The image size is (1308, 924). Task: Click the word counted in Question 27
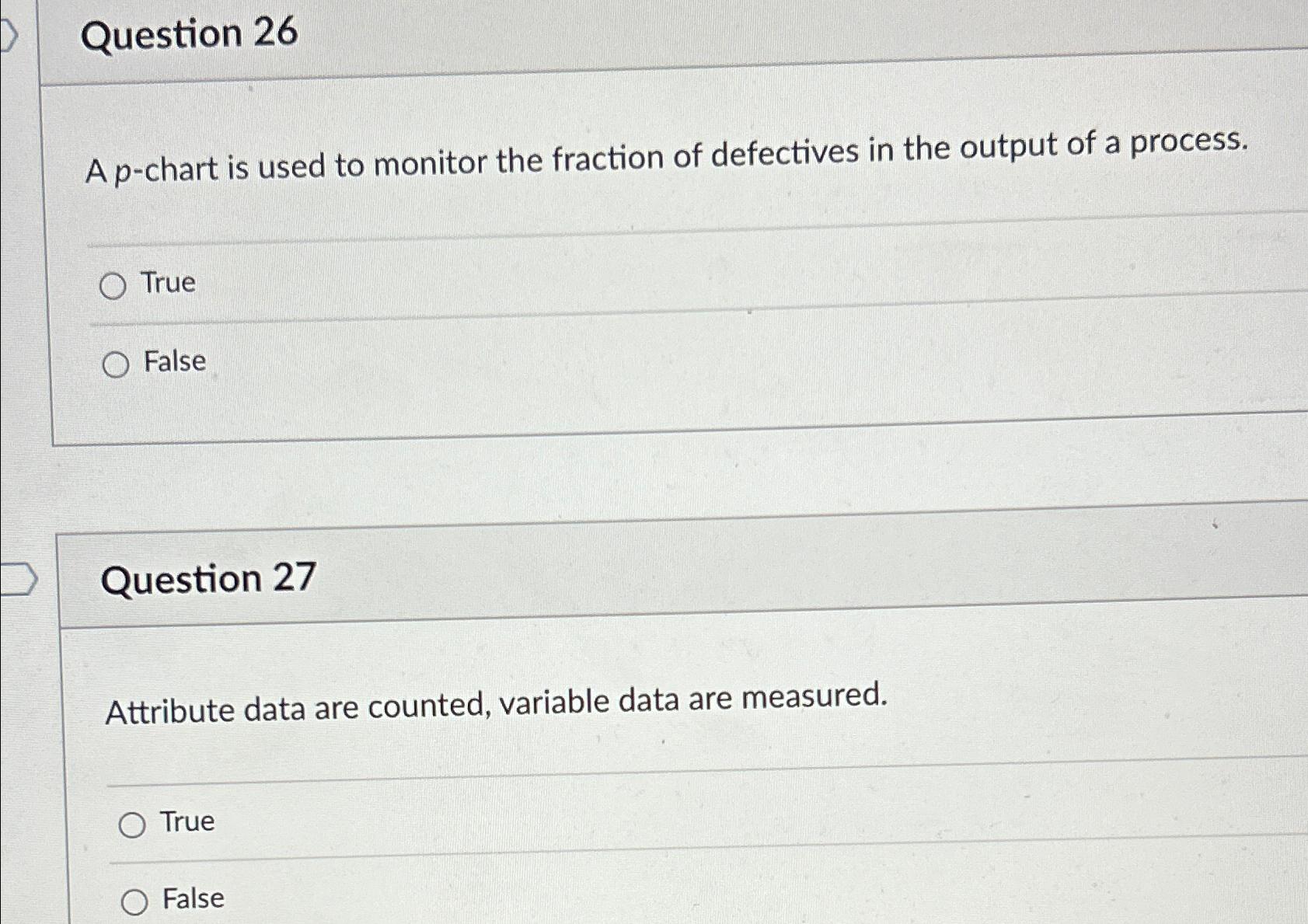tap(429, 706)
